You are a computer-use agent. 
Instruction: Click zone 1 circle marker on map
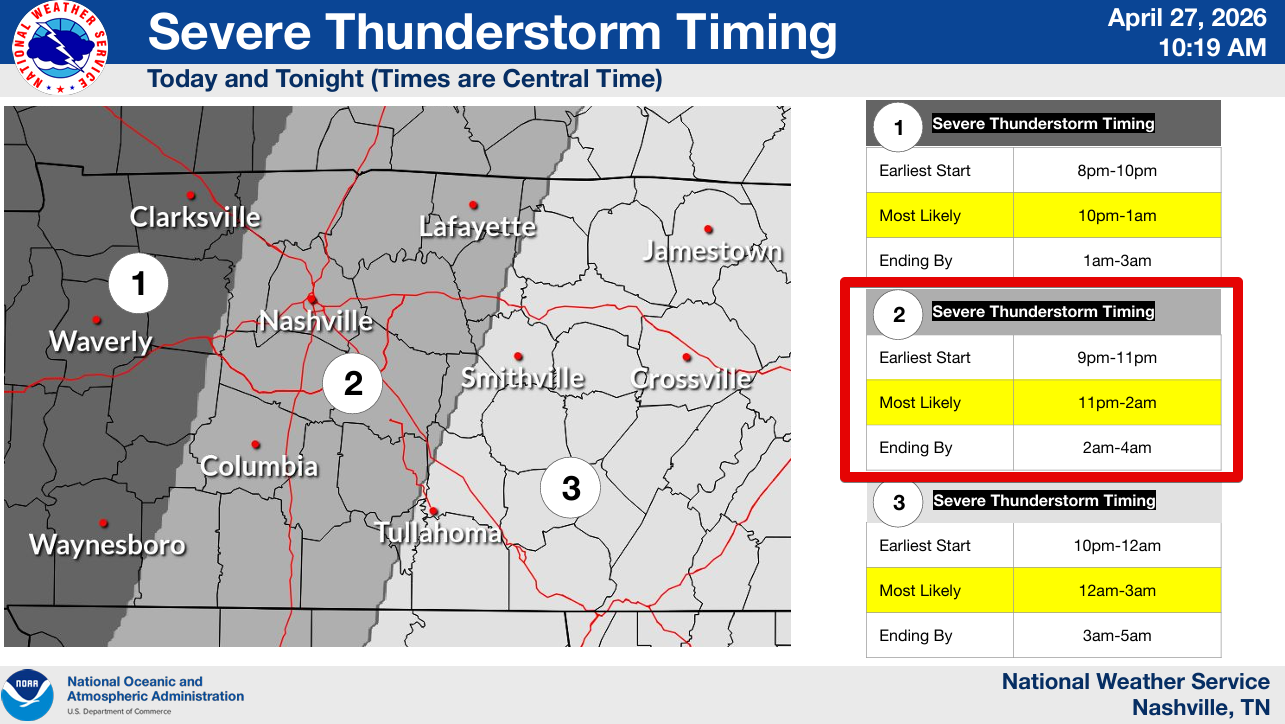pyautogui.click(x=138, y=284)
